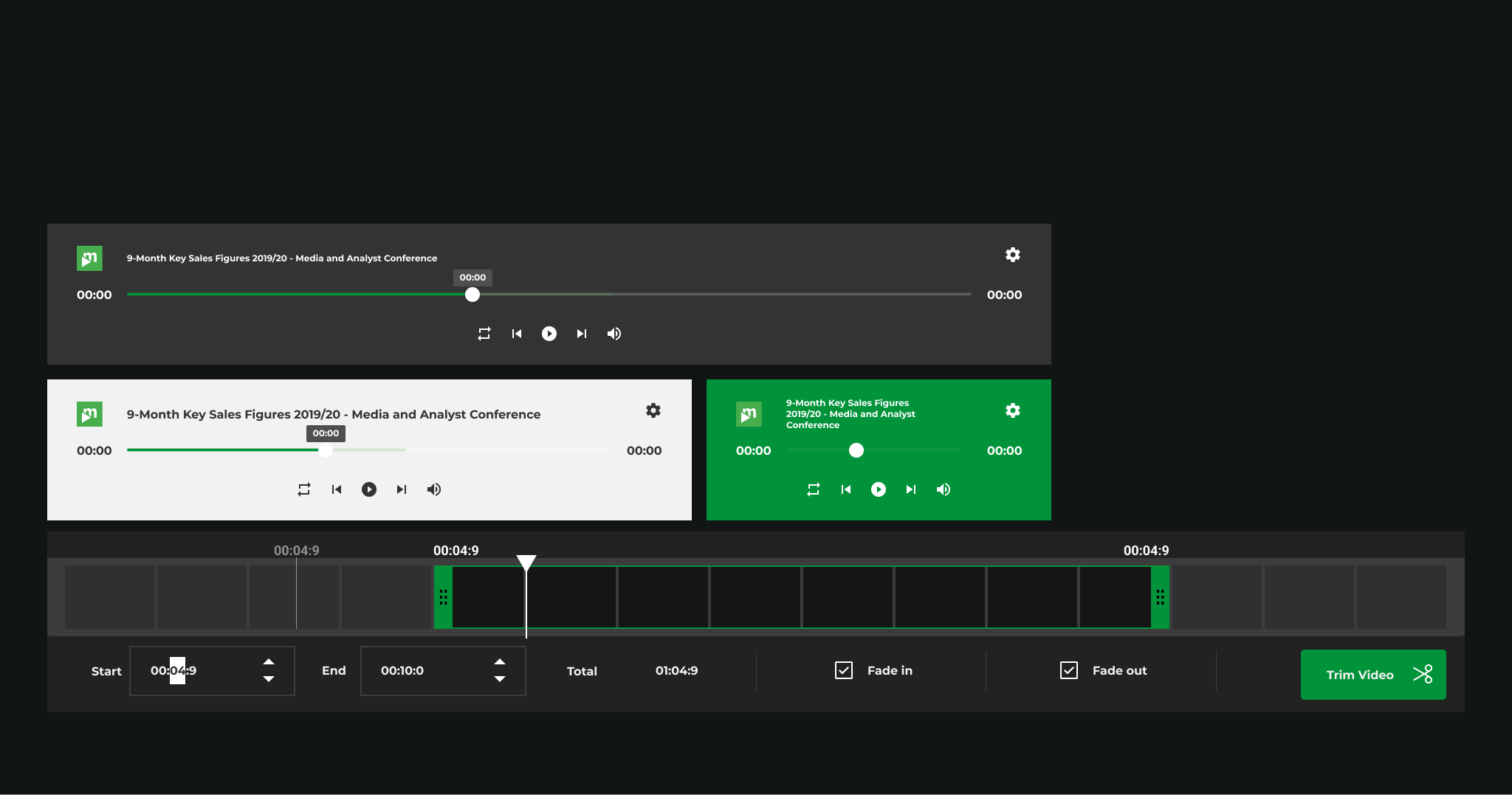
Task: Mute volume in the green player
Action: coord(944,489)
